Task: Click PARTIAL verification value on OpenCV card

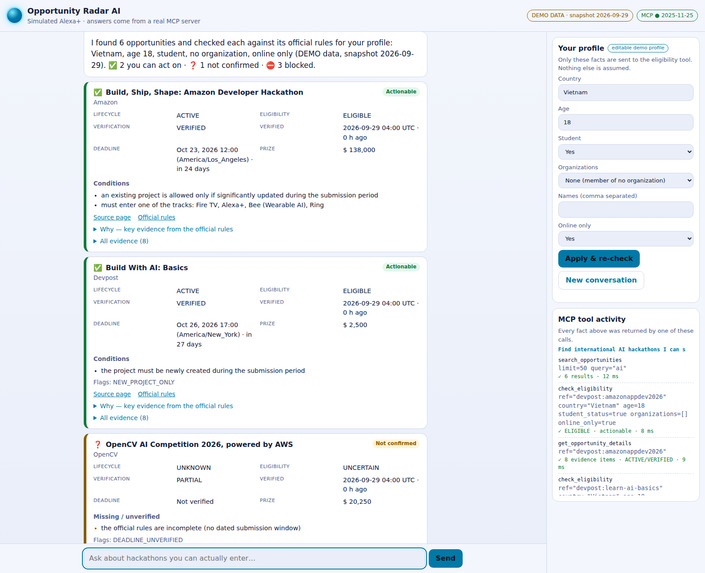Action: coord(189,480)
